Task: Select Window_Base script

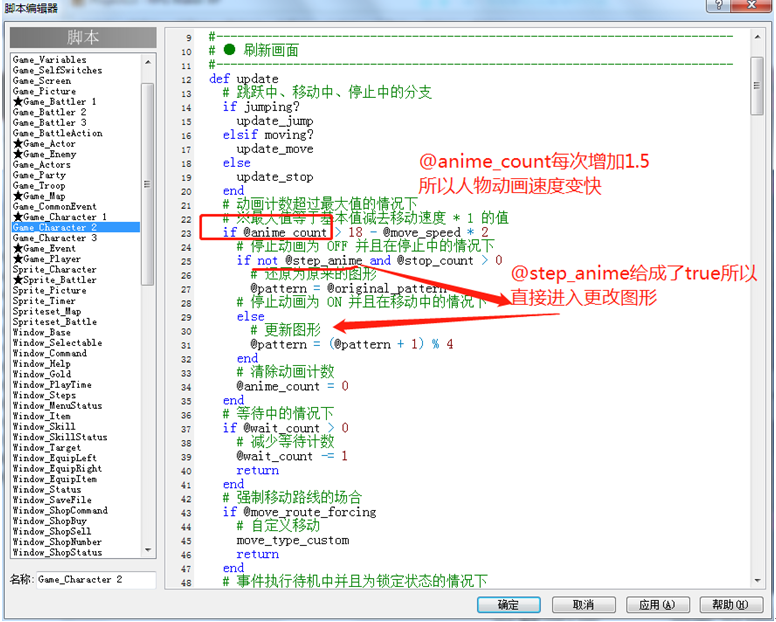Action: (x=42, y=332)
